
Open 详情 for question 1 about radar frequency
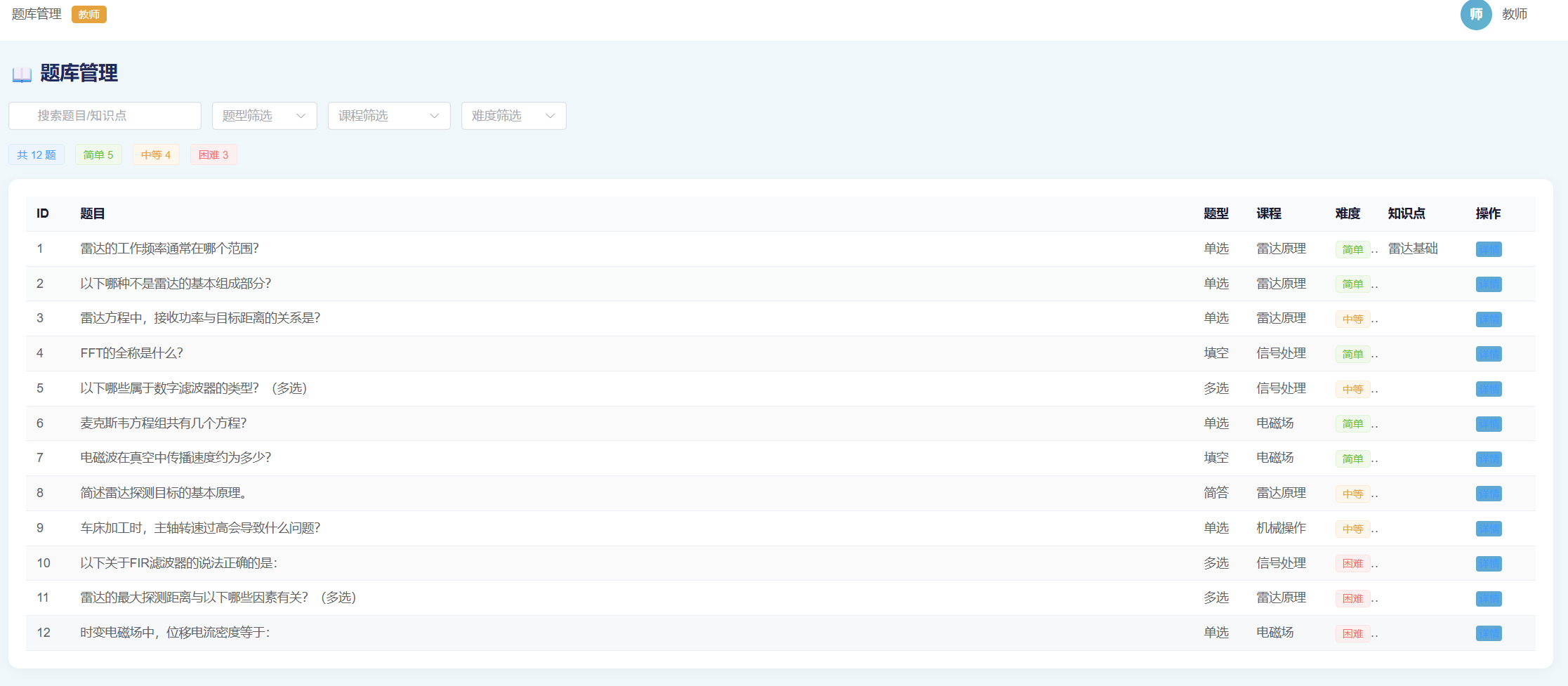[x=1488, y=249]
